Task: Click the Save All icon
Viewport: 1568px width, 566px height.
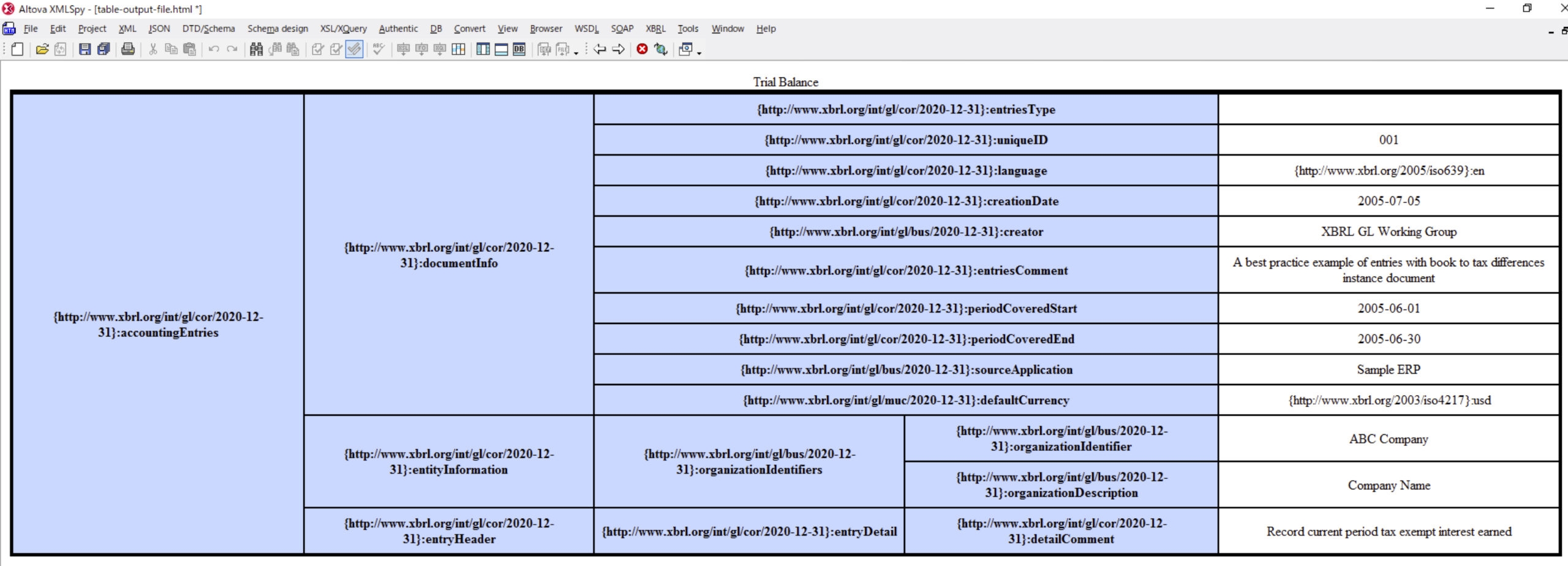Action: coord(104,49)
